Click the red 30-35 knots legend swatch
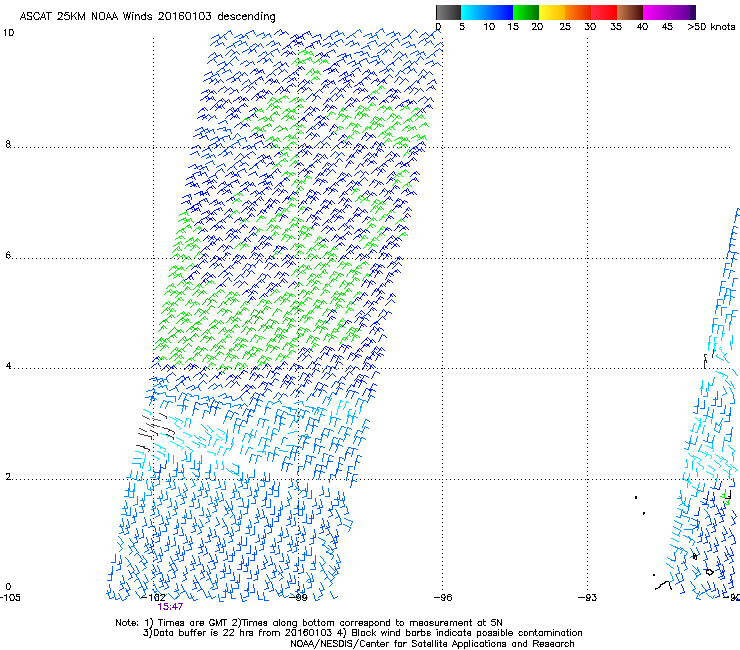The height and width of the screenshot is (650, 740). 604,12
